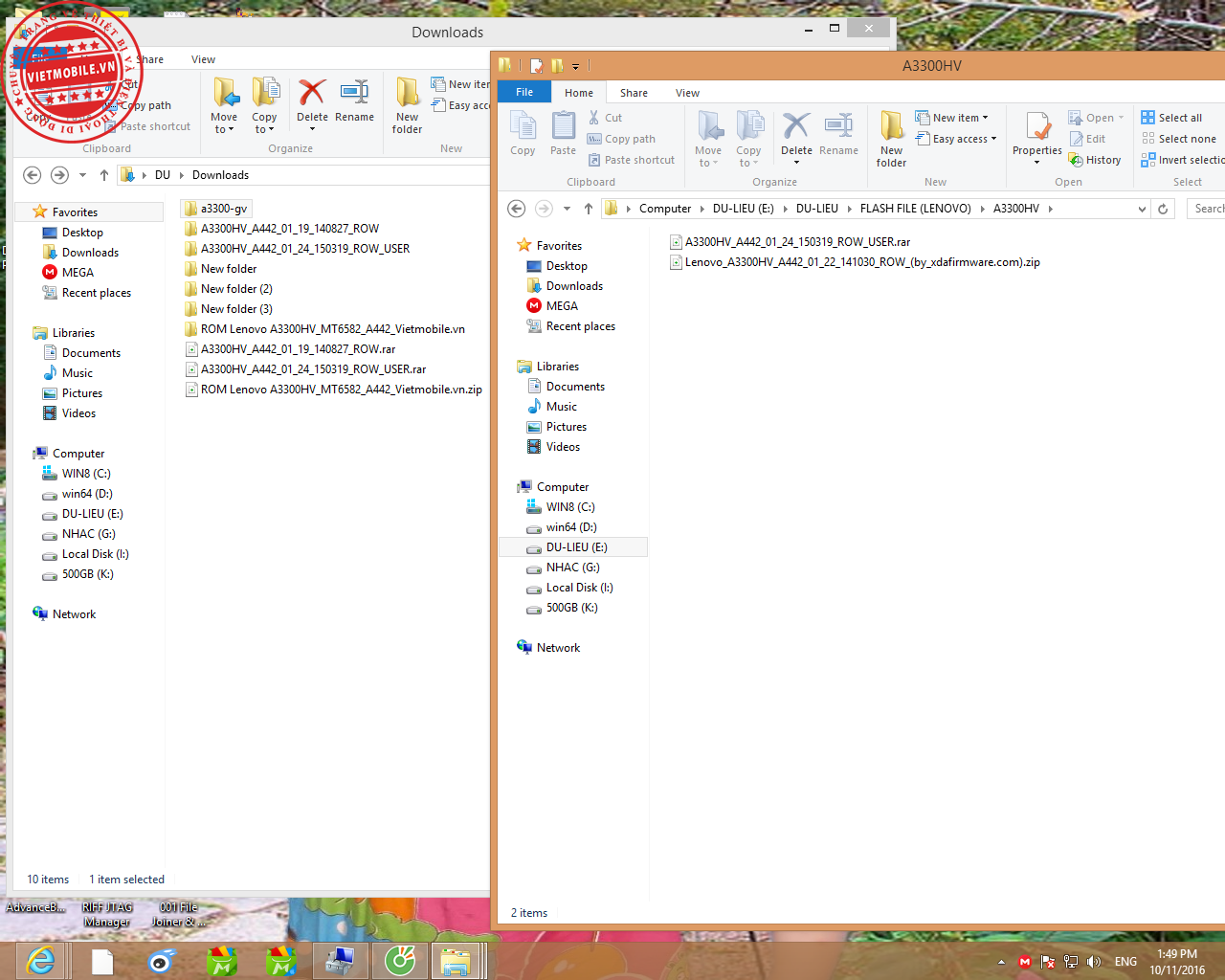Go up one level in A3300HV window
Screen dimensions: 1225x980
589,209
